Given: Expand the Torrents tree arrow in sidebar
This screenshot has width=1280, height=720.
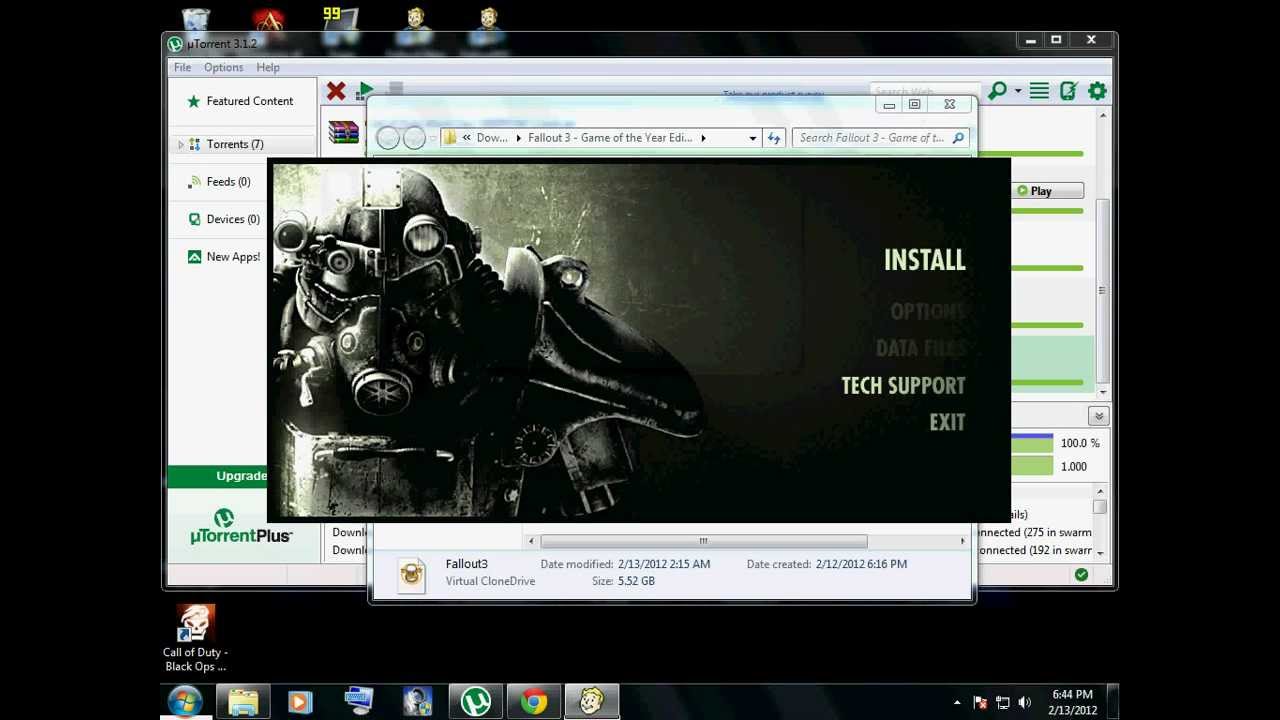Looking at the screenshot, I should pos(181,145).
